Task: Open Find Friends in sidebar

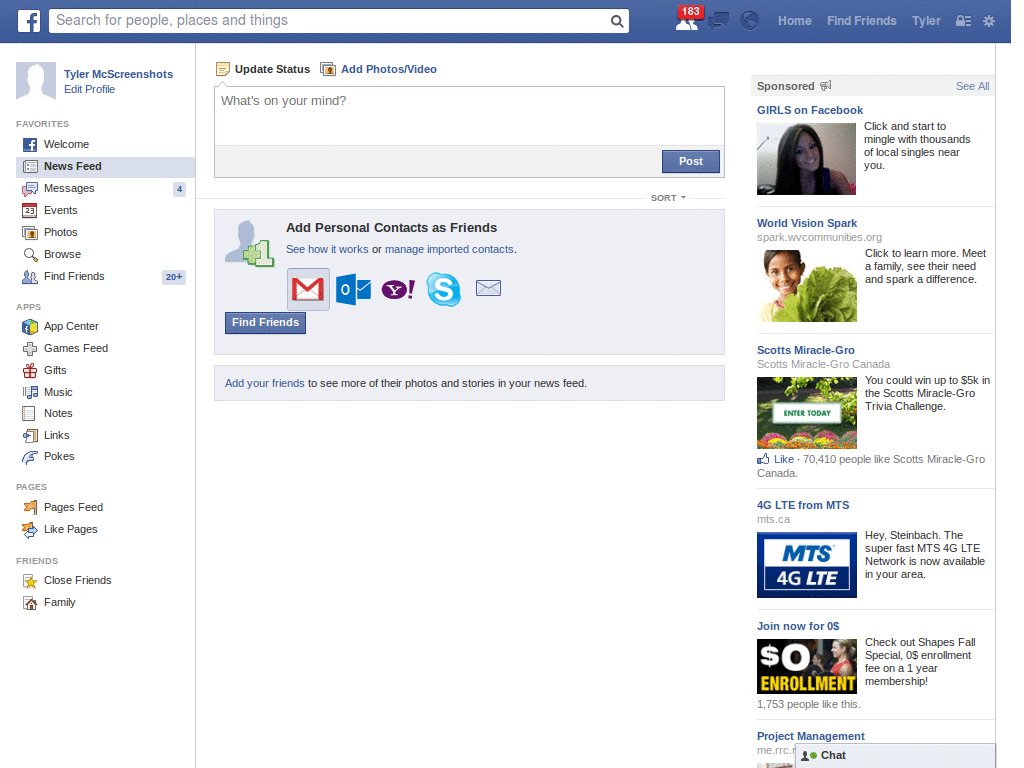Action: pos(74,276)
